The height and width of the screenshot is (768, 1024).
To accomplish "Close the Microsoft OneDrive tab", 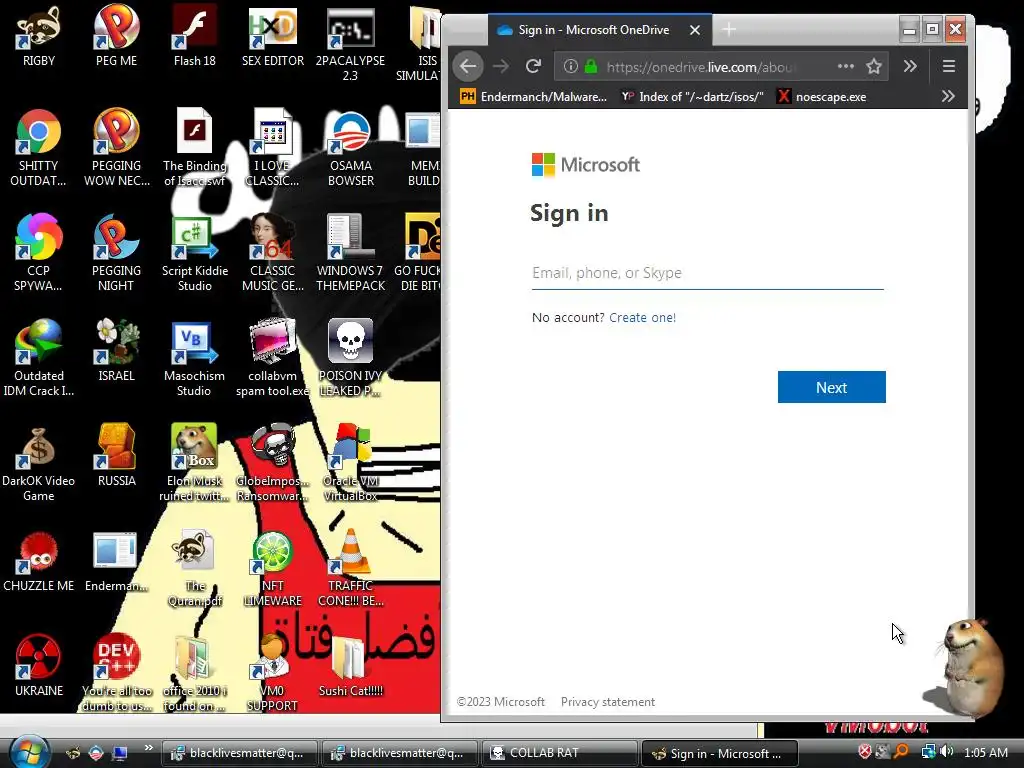I will pyautogui.click(x=695, y=30).
